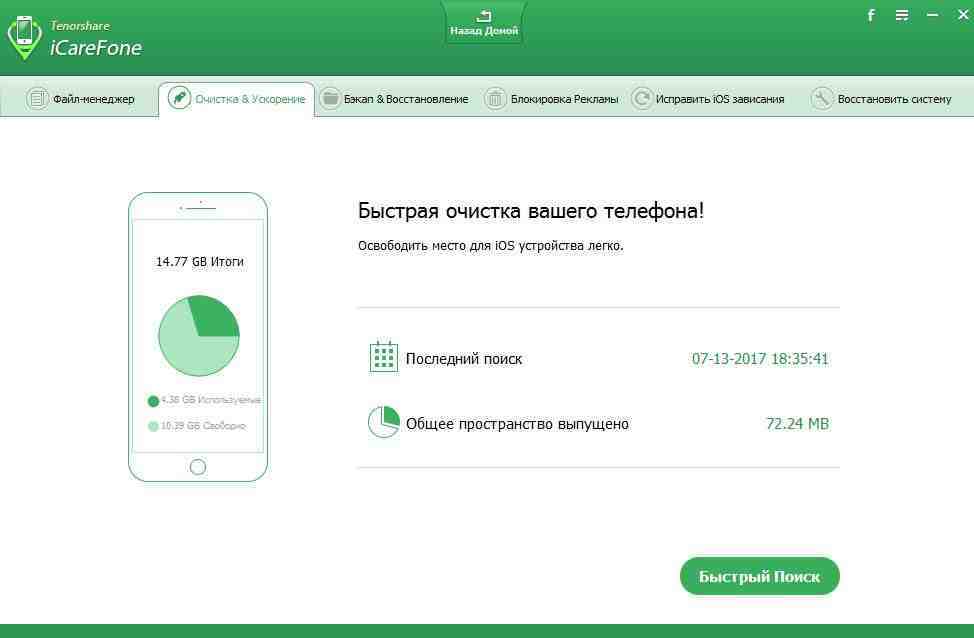
Task: Click the 72.24 MB freed space value
Action: coord(797,424)
